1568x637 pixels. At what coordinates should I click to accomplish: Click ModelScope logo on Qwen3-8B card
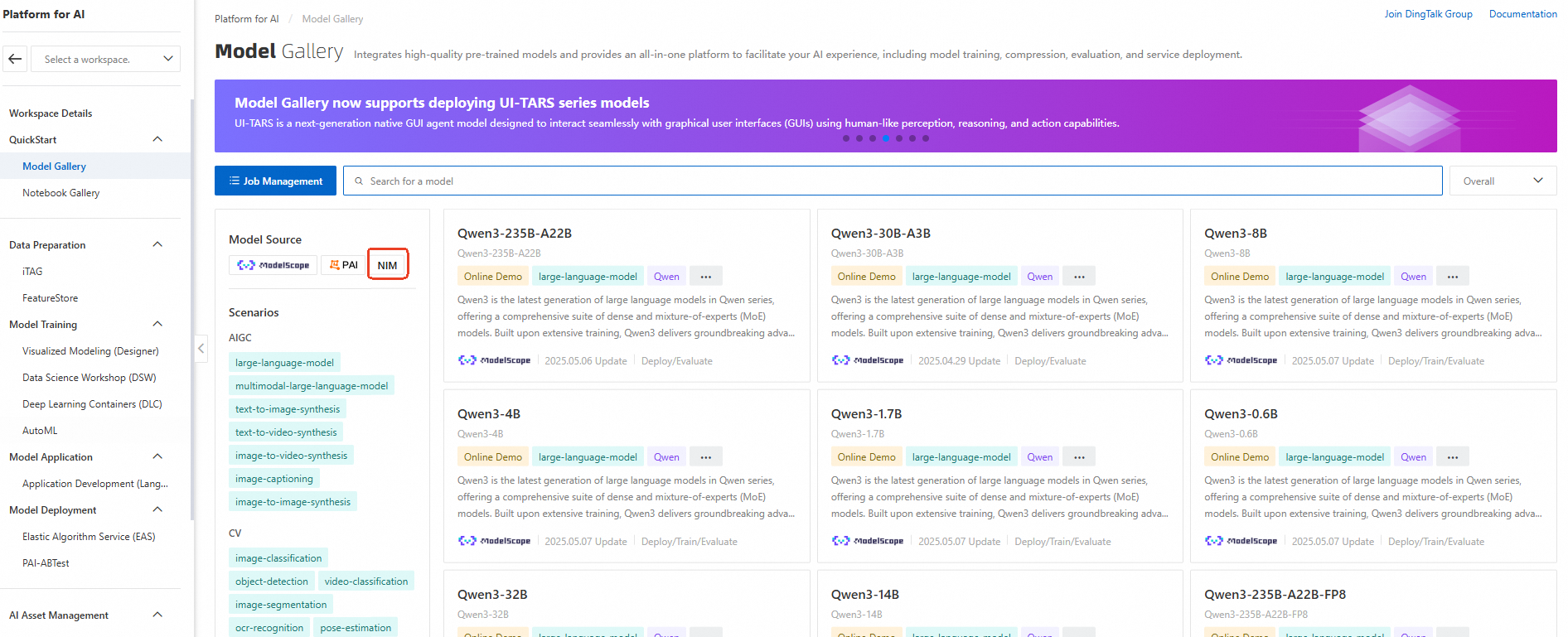1241,360
